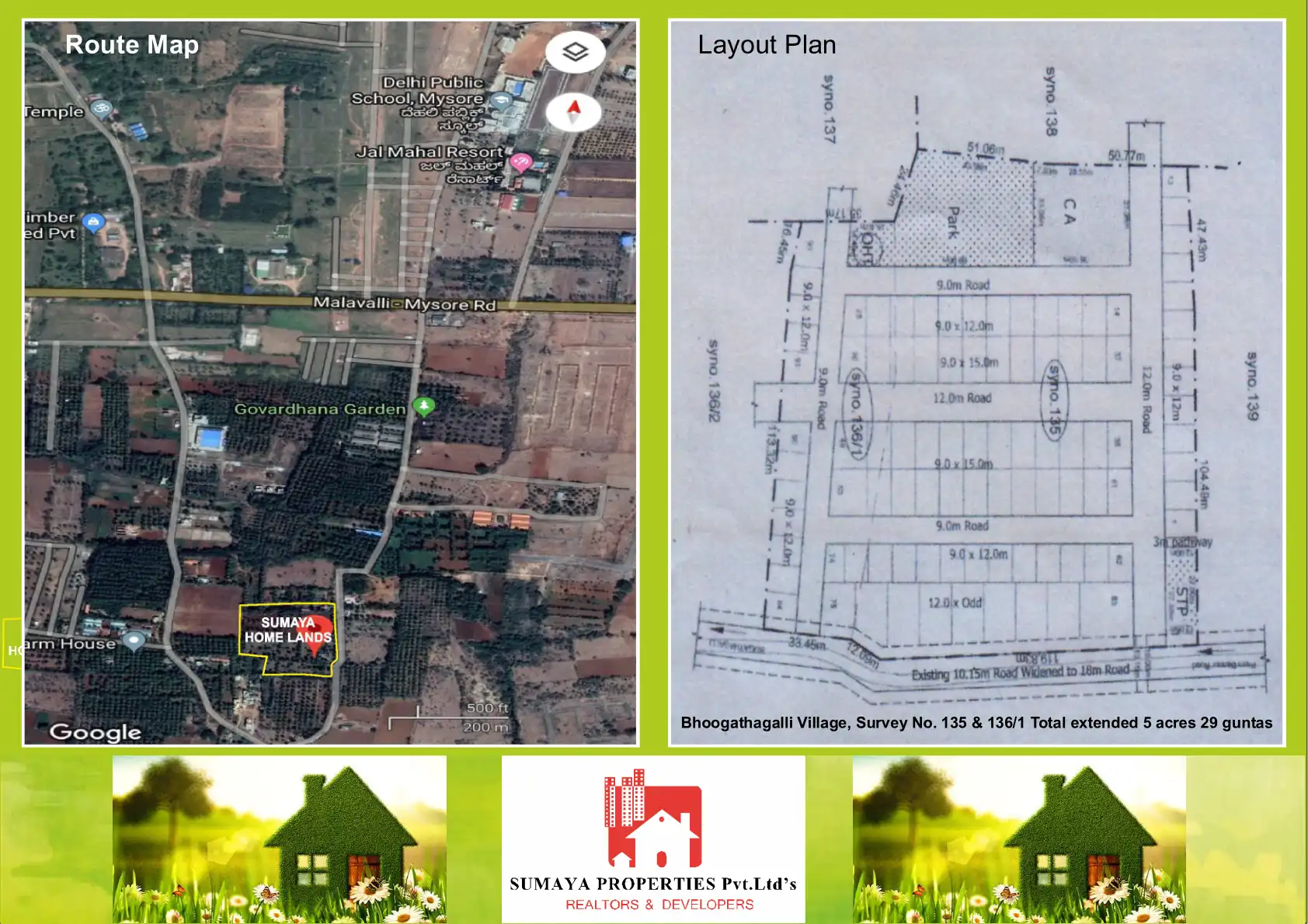
Task: Click the Layout Plan heading
Action: tap(767, 45)
